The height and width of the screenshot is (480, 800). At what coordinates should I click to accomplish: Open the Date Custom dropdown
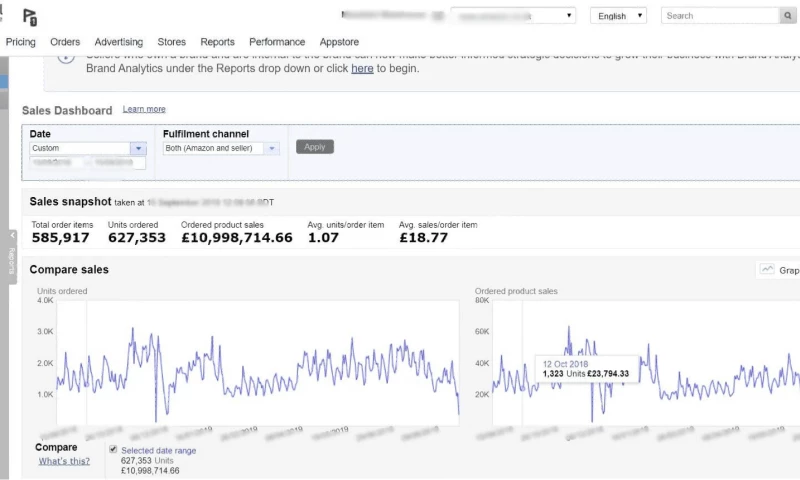click(x=88, y=148)
